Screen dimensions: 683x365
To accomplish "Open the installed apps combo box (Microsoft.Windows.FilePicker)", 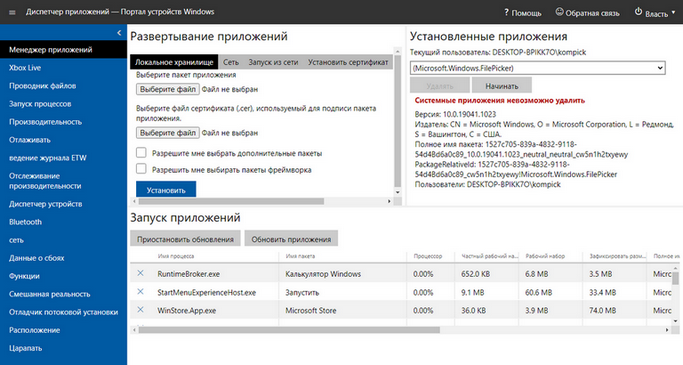I will [538, 68].
